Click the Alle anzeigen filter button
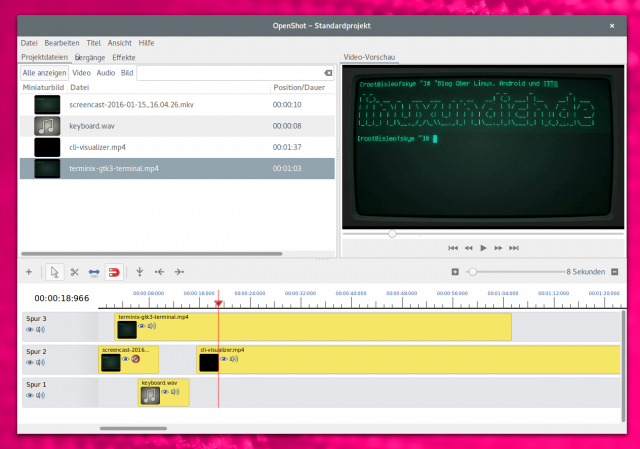Image resolution: width=640 pixels, height=449 pixels. tap(44, 73)
